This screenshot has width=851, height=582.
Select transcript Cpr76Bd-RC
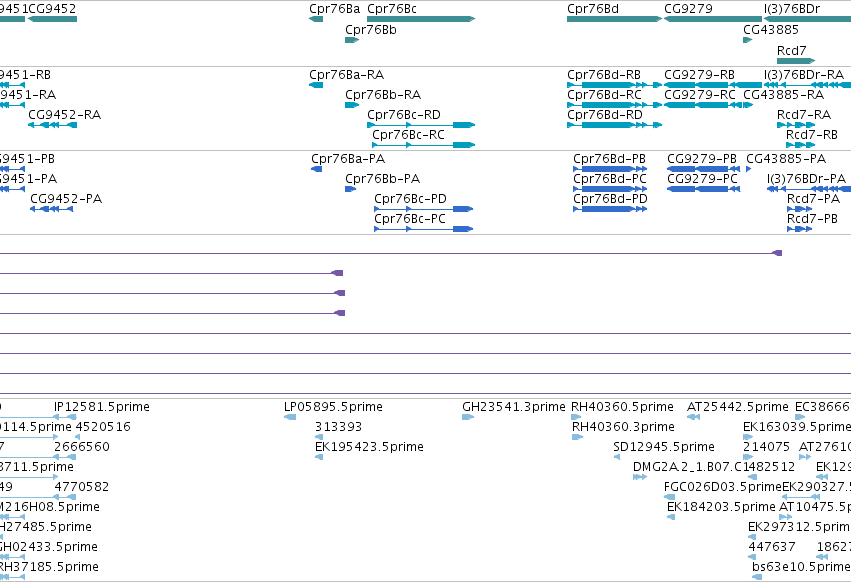point(614,105)
